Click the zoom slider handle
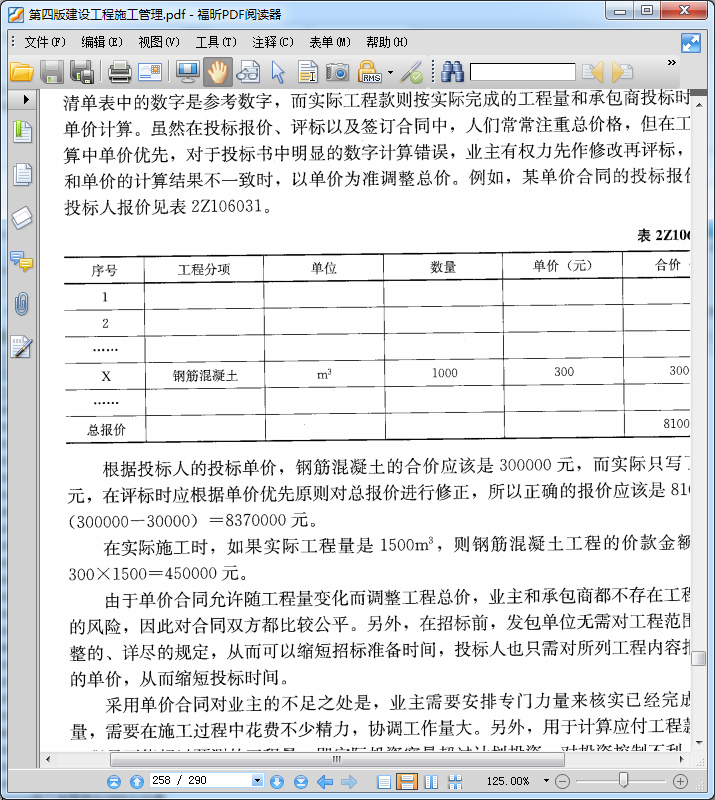The image size is (715, 800). coord(623,780)
